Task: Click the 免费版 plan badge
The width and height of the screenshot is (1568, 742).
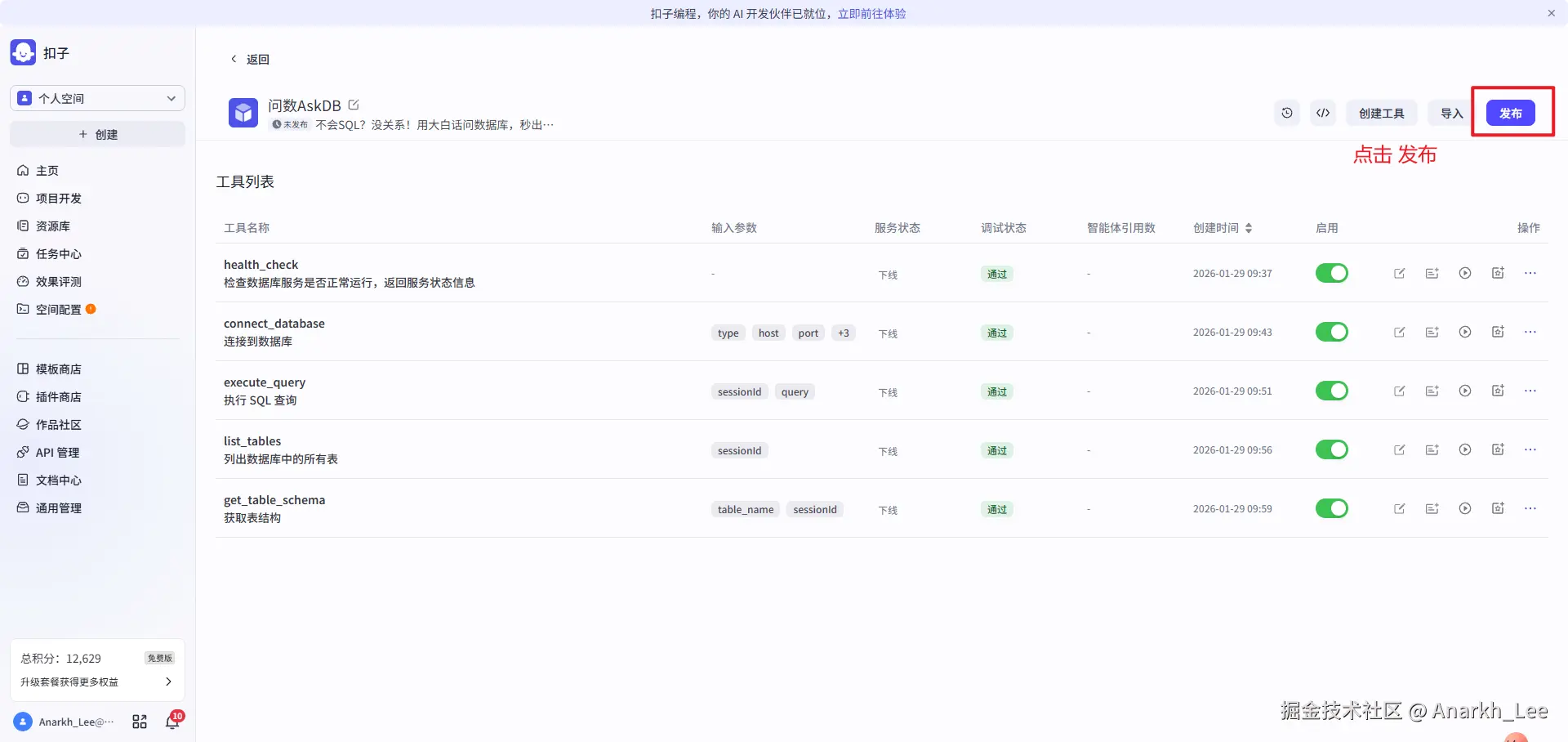Action: tap(160, 658)
